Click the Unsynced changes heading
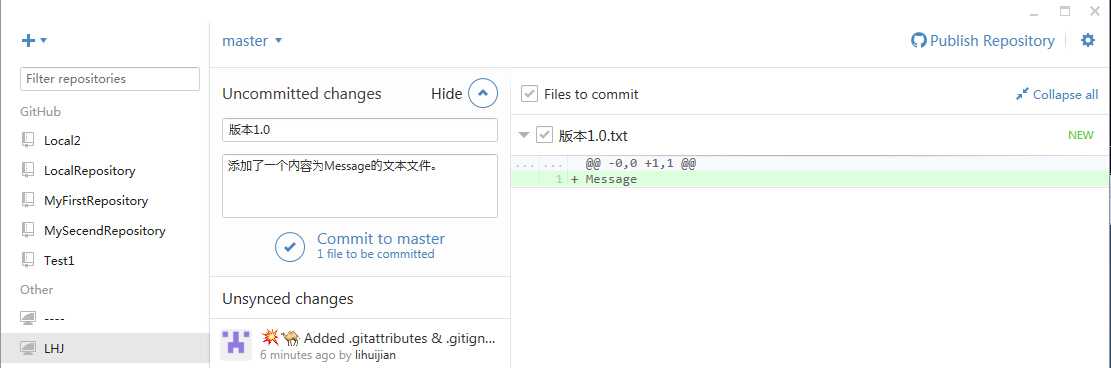The height and width of the screenshot is (368, 1111). click(288, 299)
